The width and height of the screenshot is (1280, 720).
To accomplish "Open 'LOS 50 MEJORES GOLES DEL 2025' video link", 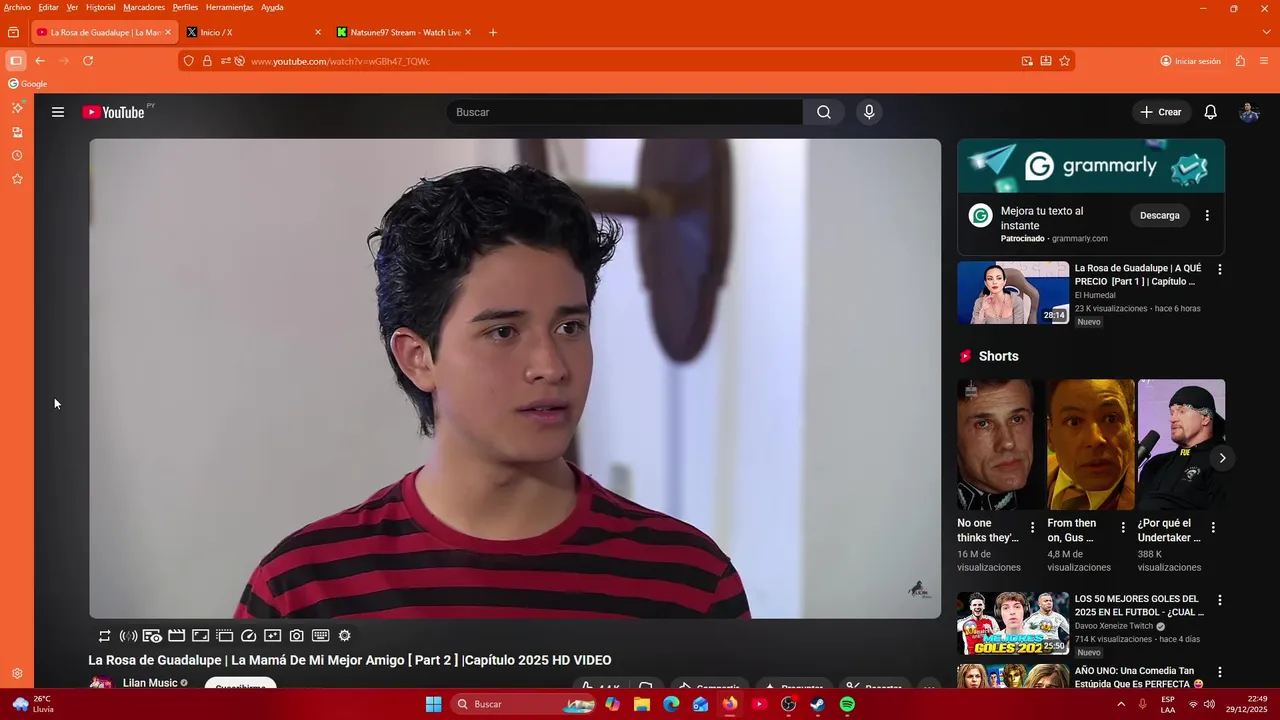I will [x=1138, y=605].
